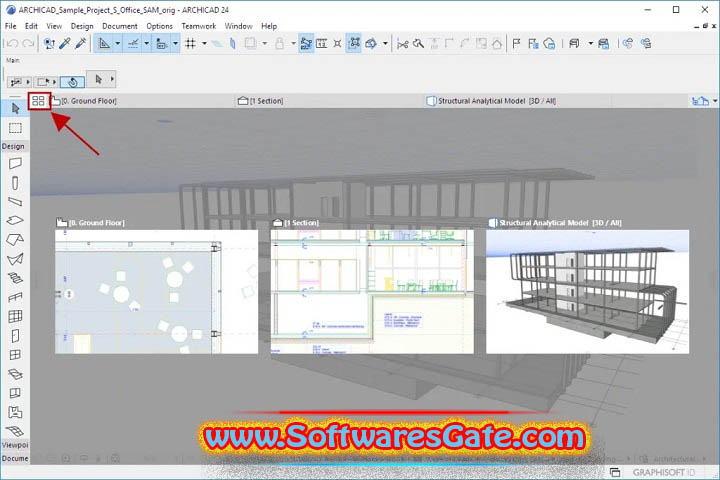Click the GRAPHISOFT ID status label
The width and height of the screenshot is (720, 480).
point(663,472)
